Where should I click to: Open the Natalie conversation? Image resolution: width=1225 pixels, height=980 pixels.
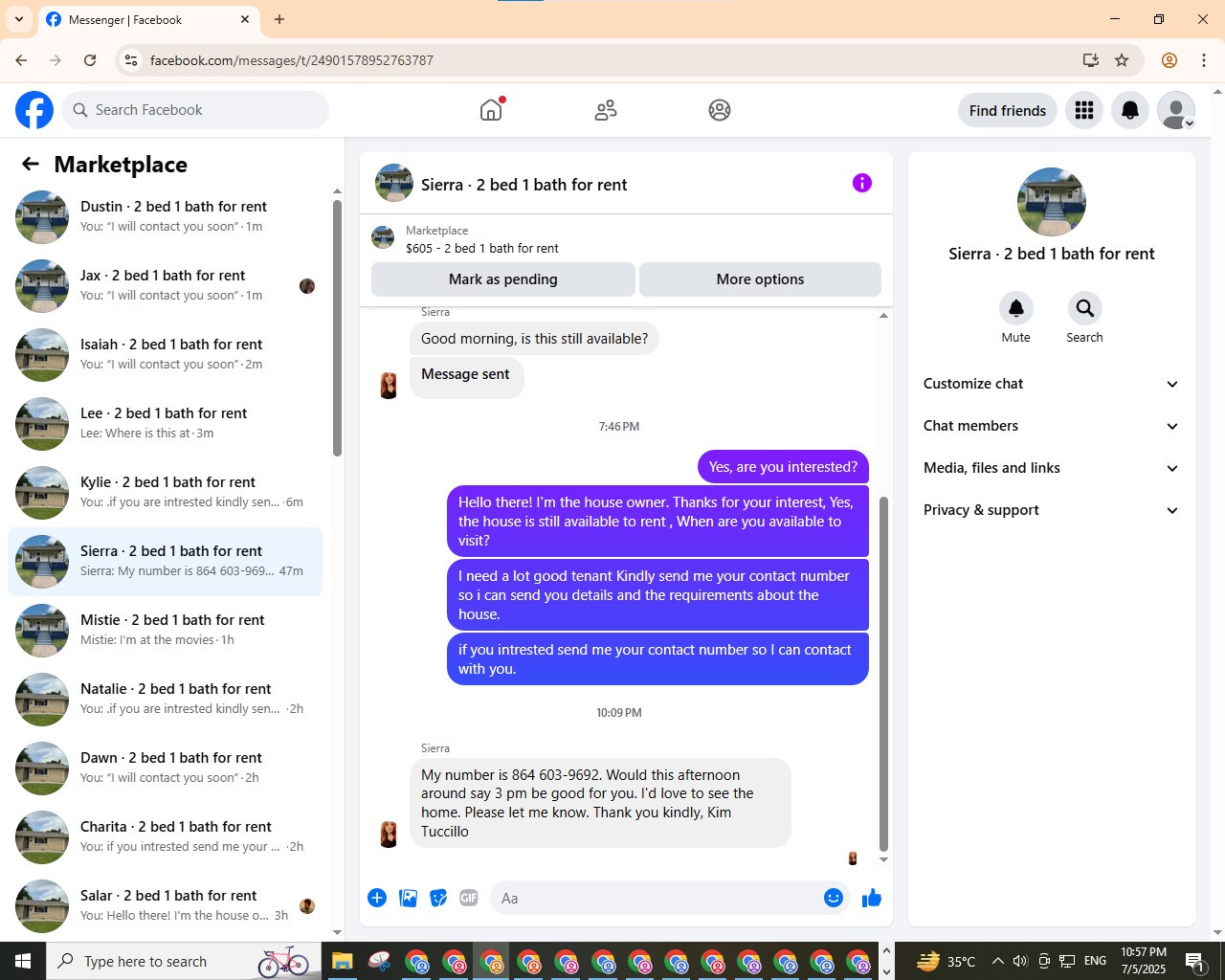coord(165,700)
